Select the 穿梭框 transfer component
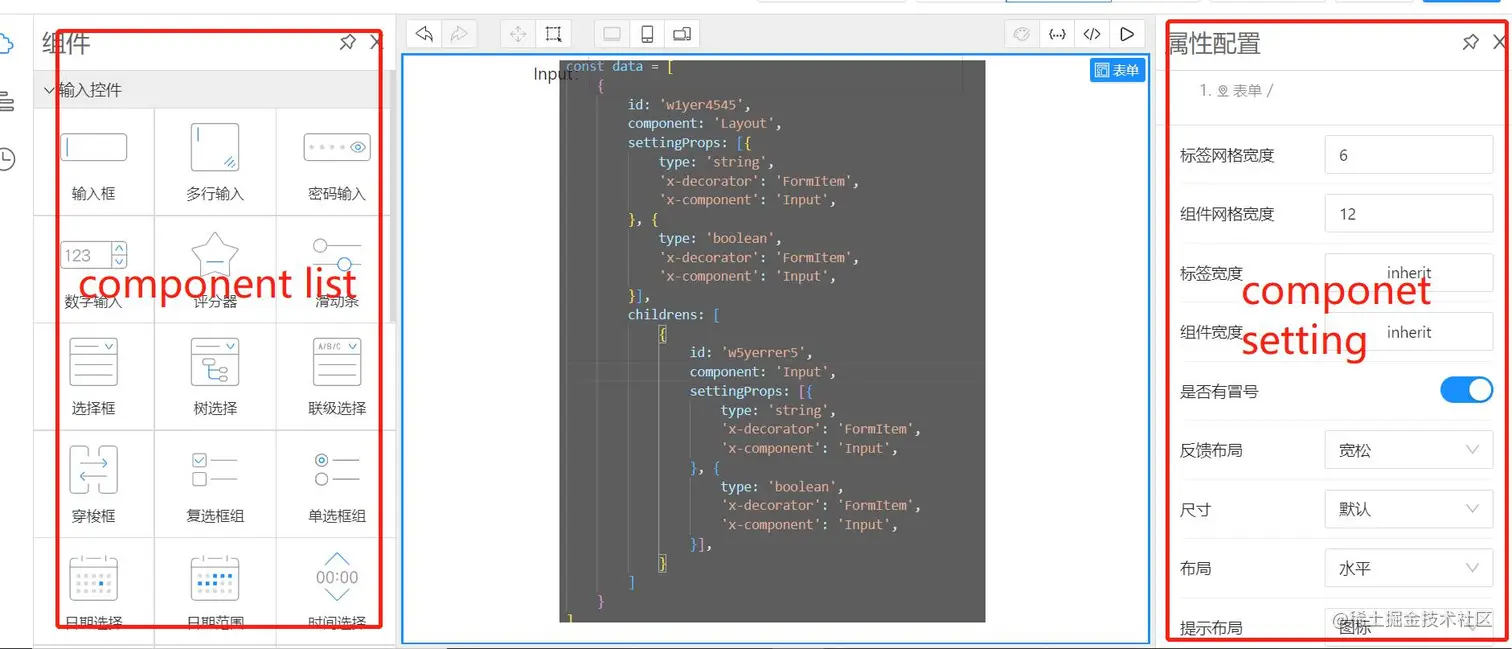Screen dimensions: 1512x649 pos(94,484)
